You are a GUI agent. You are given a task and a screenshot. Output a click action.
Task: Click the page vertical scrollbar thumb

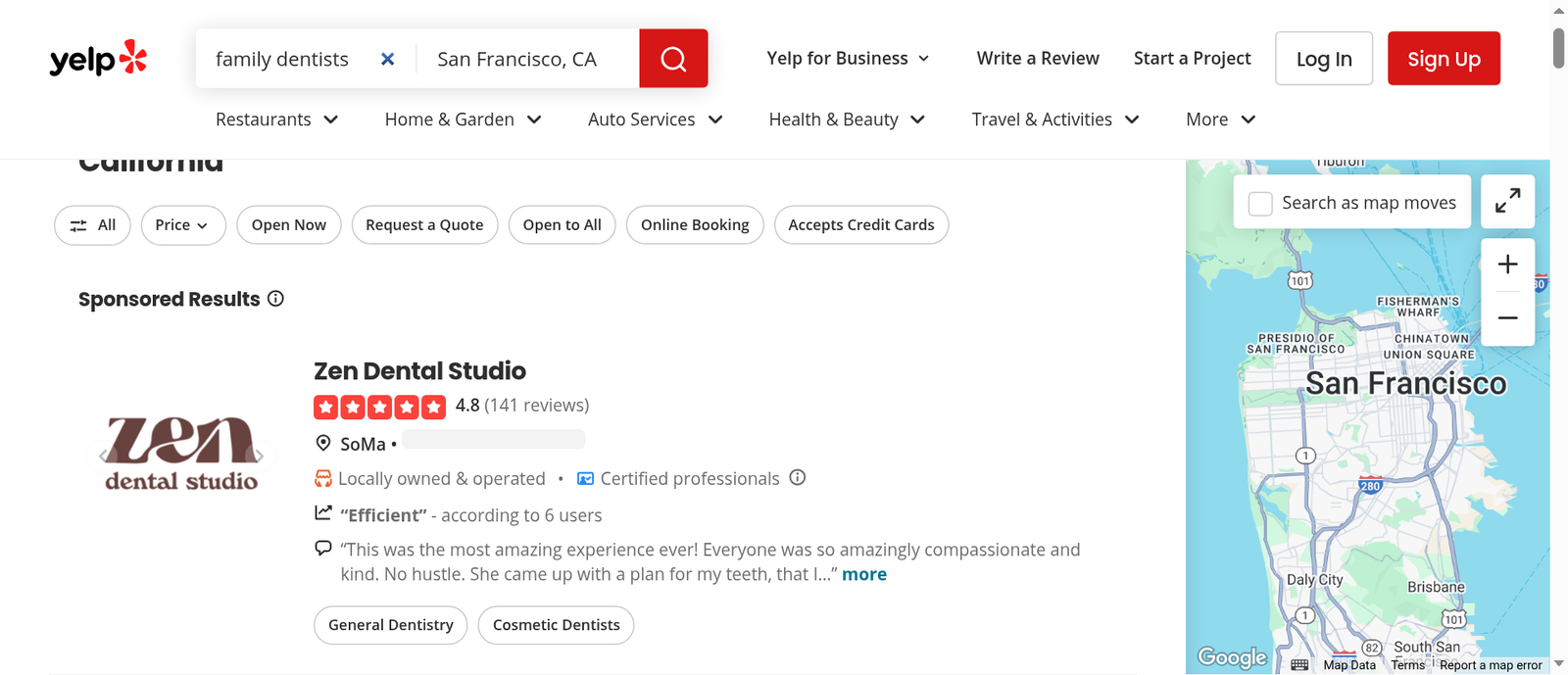[x=1558, y=49]
